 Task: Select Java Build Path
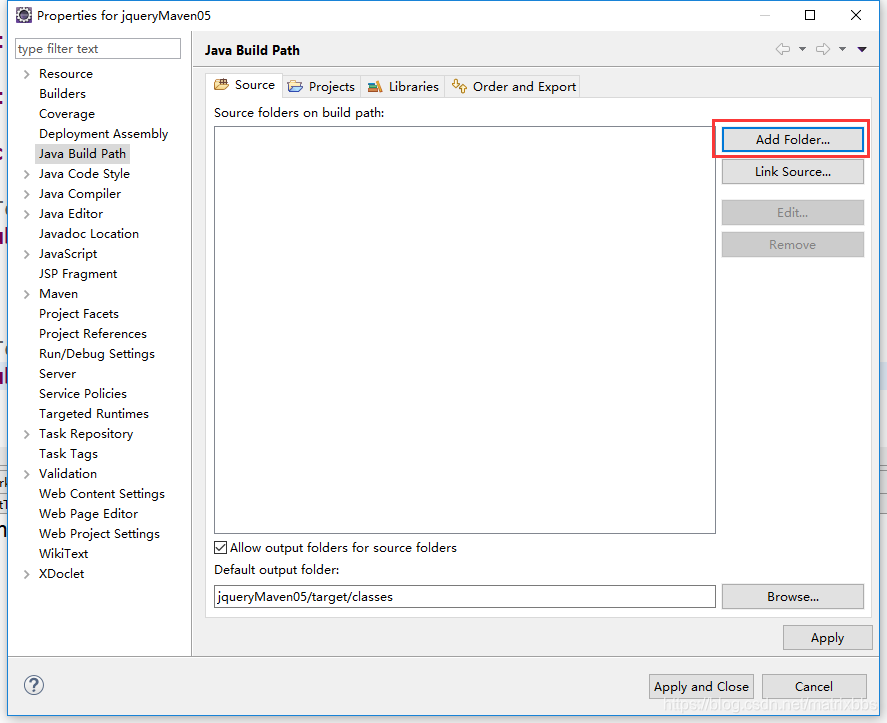pyautogui.click(x=82, y=153)
